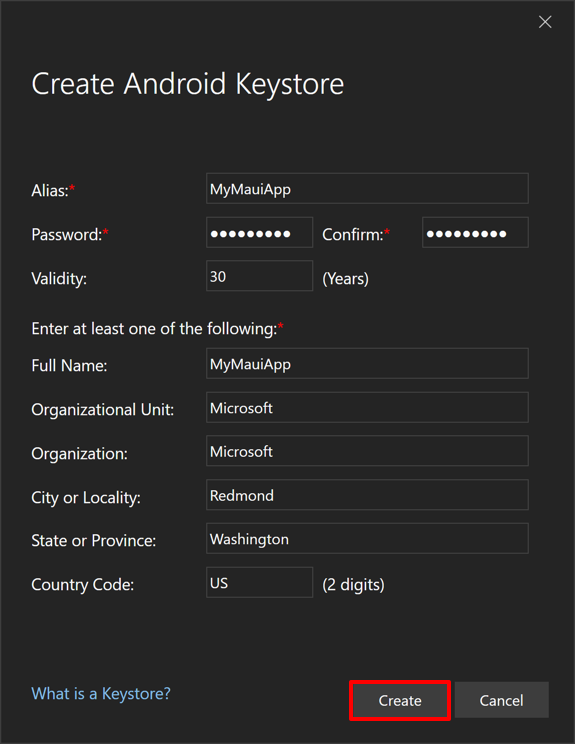
Task: Click the City or Locality label
Action: pos(86,497)
